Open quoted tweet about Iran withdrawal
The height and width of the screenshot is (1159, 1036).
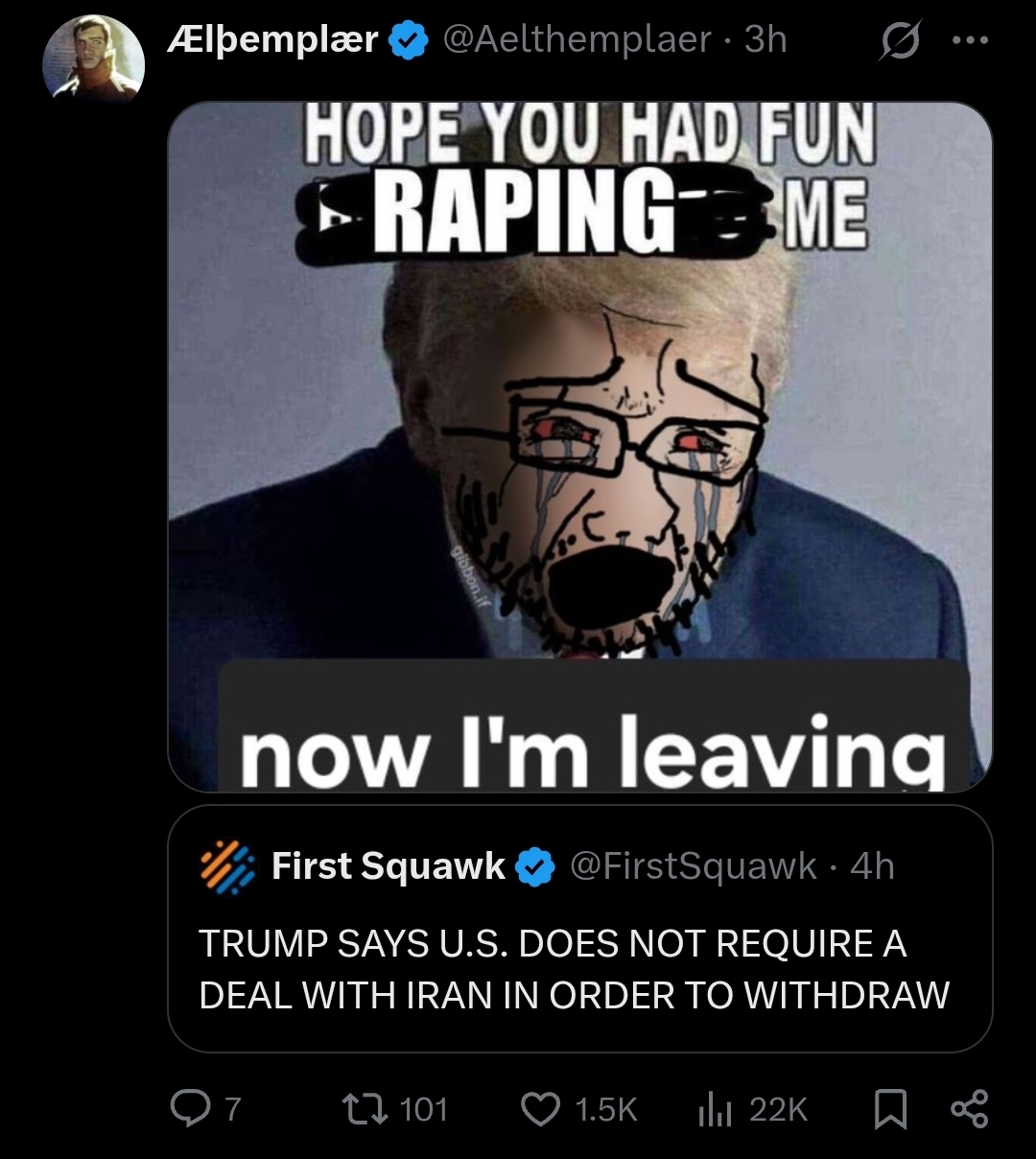579,929
